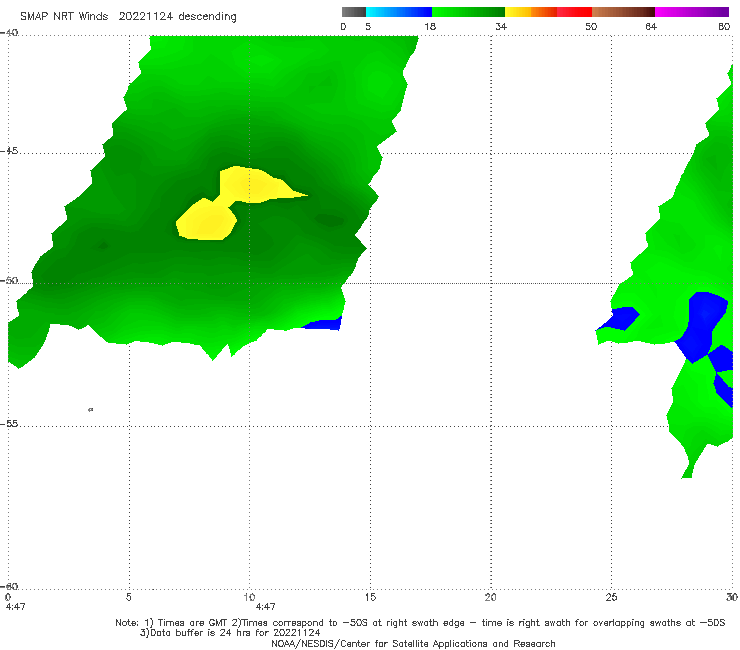Viewport: 740px width, 650px height.
Task: Click the latitude label '-60'
Action: [9, 586]
